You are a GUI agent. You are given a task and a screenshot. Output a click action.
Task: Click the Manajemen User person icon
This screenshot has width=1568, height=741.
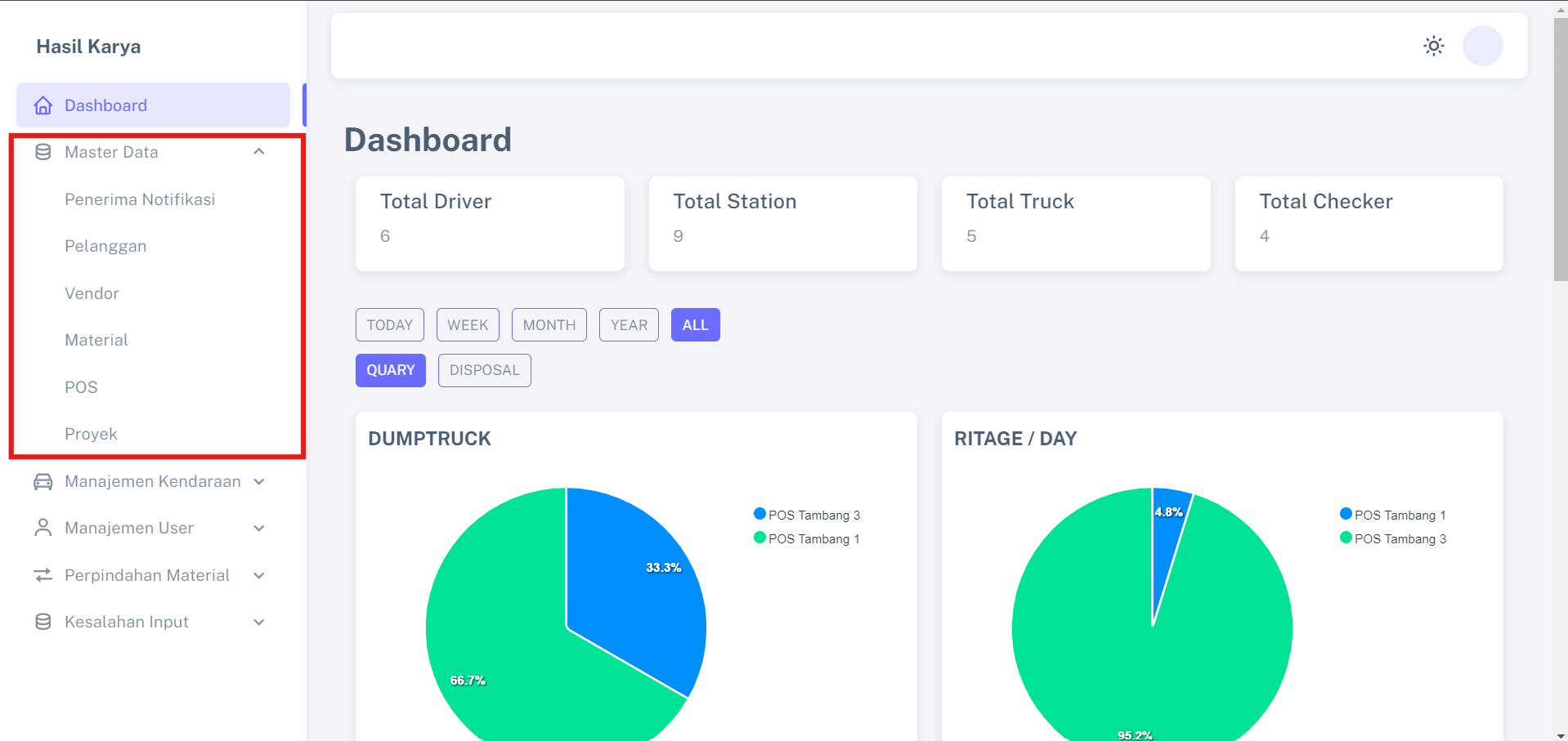tap(43, 528)
